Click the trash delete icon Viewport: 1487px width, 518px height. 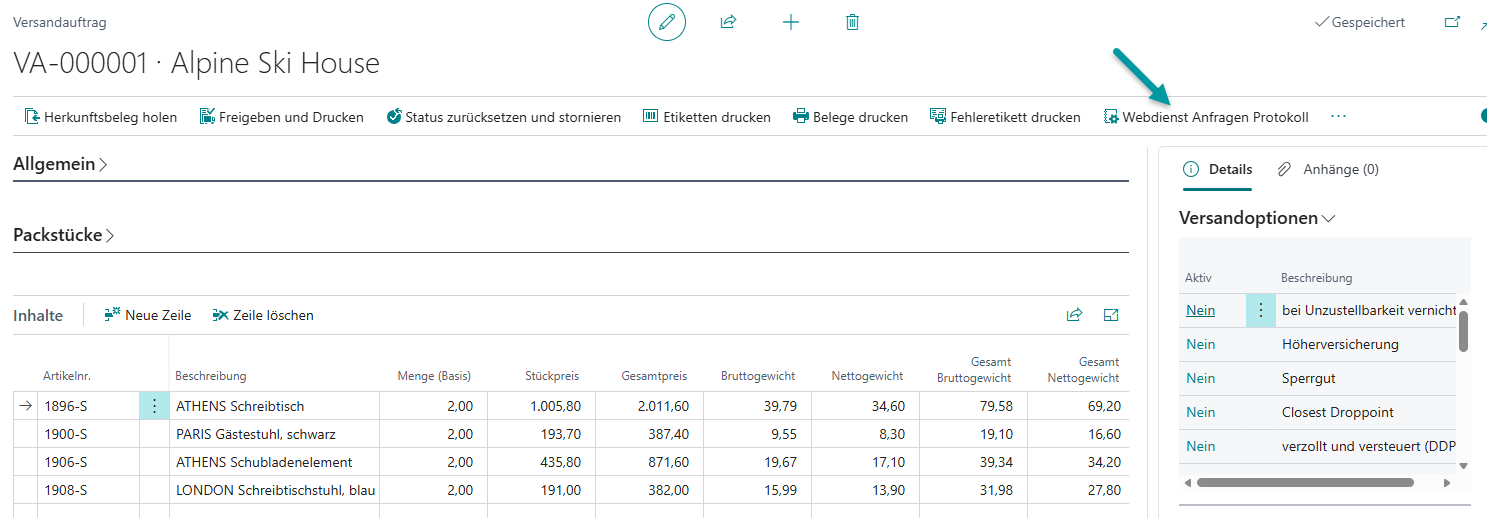pyautogui.click(x=852, y=22)
